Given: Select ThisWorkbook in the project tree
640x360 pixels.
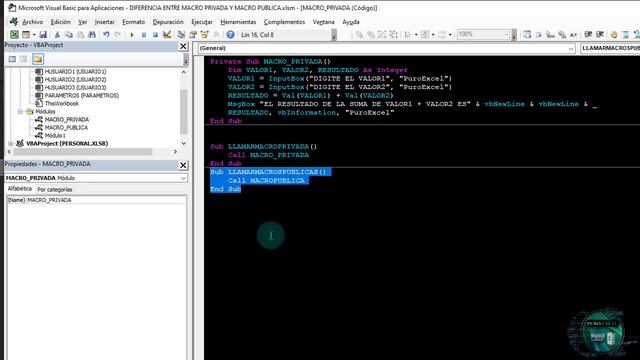Looking at the screenshot, I should pyautogui.click(x=62, y=104).
